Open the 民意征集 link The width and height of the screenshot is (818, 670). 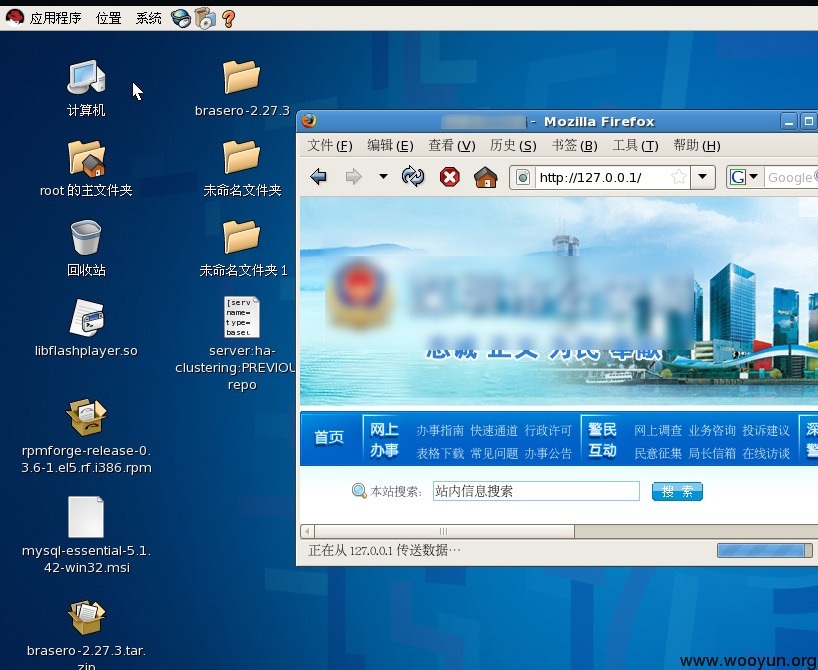[658, 453]
